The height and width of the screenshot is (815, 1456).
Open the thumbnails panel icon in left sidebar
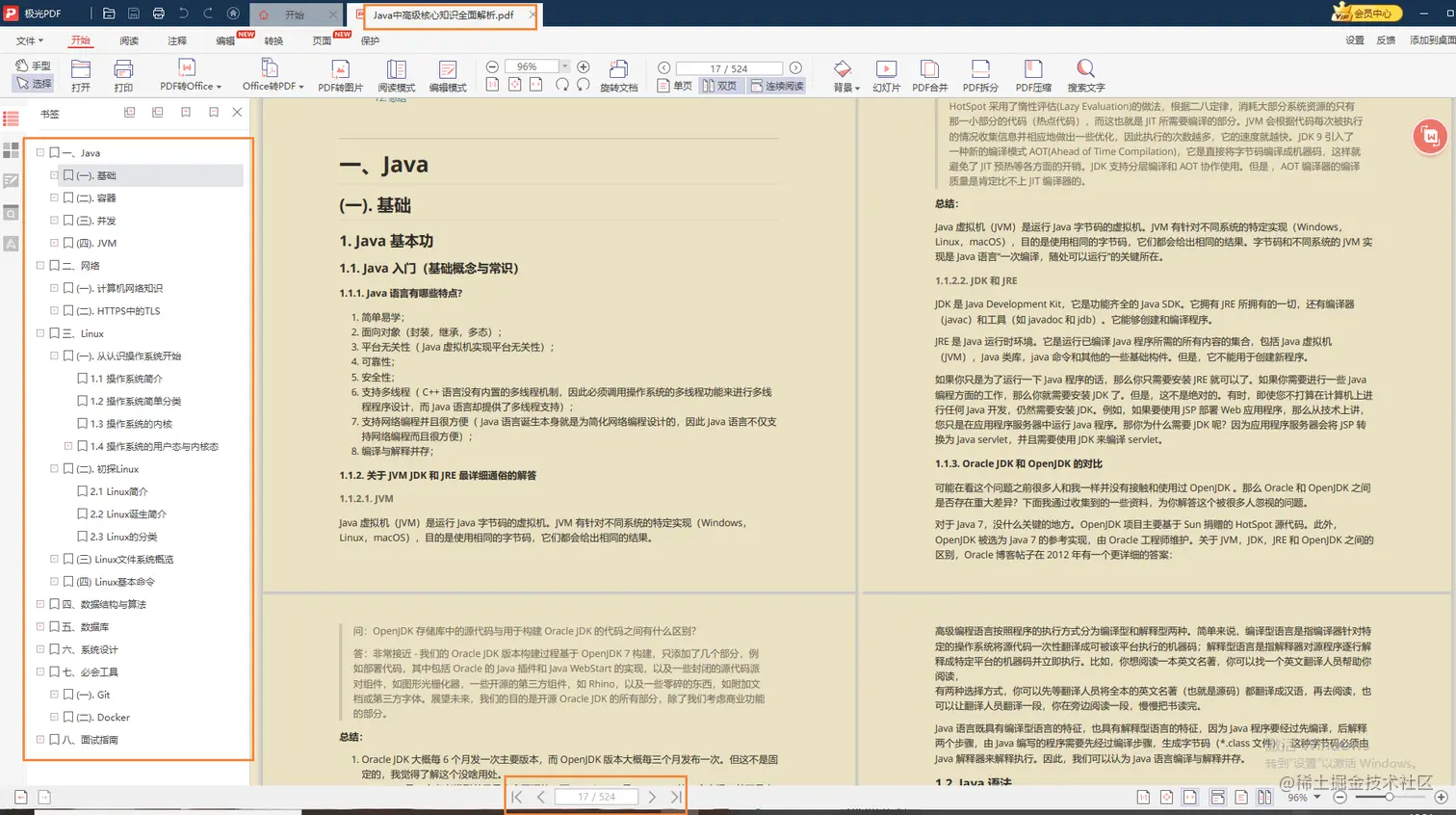[x=12, y=150]
